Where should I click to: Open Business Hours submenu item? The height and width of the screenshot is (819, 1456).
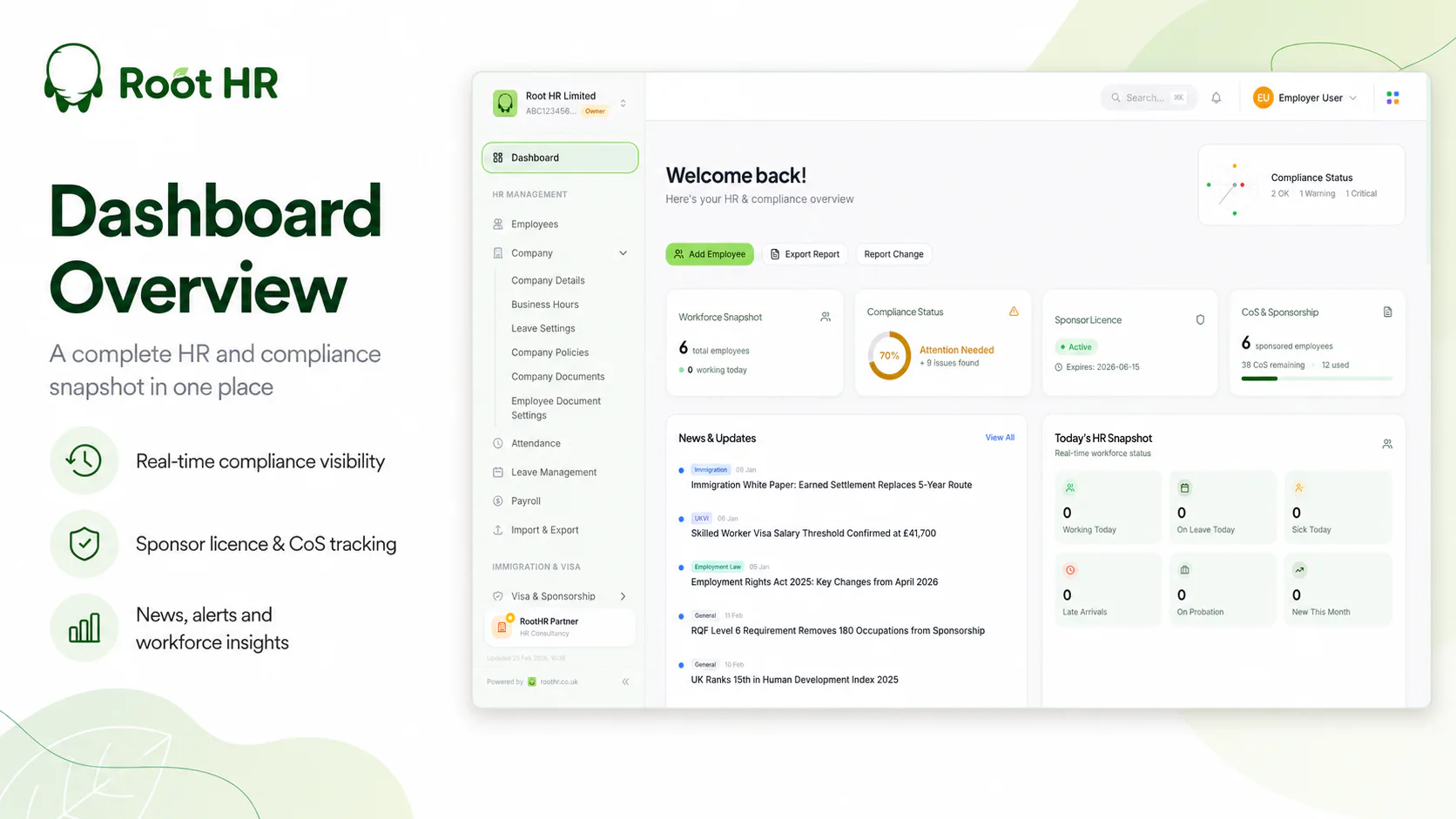[x=545, y=305]
